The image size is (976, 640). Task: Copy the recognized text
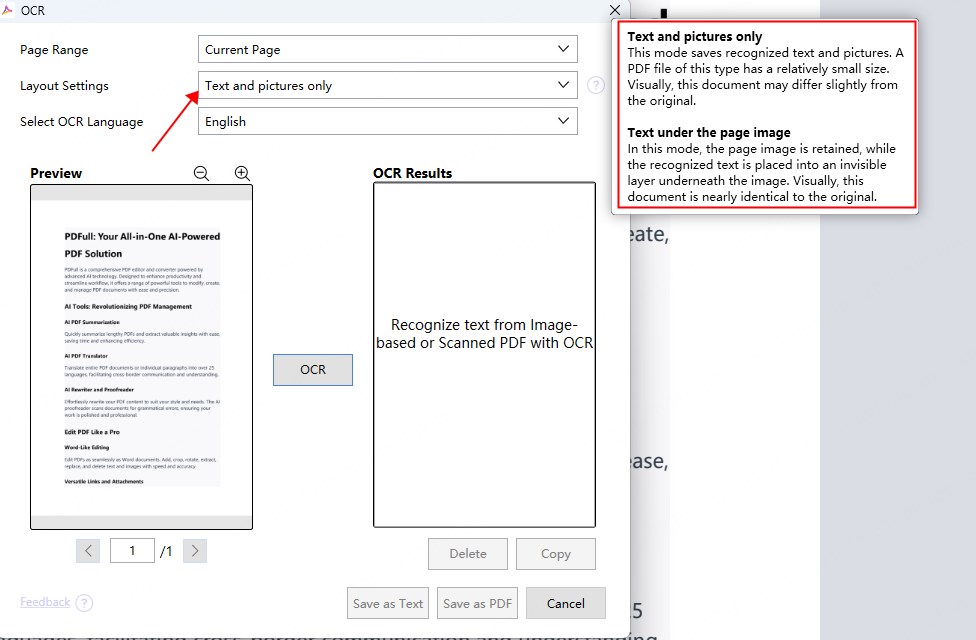(555, 553)
